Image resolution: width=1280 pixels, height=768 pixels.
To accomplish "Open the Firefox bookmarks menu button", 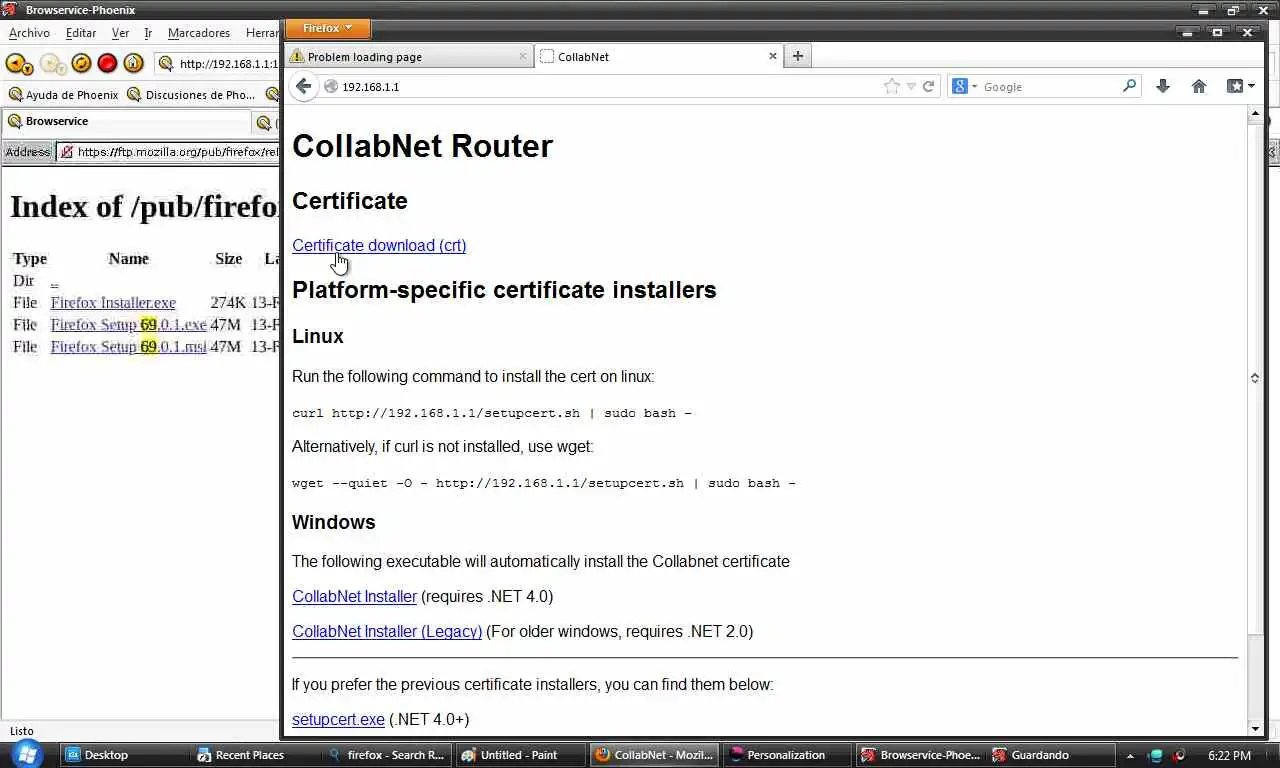I will tap(1240, 87).
